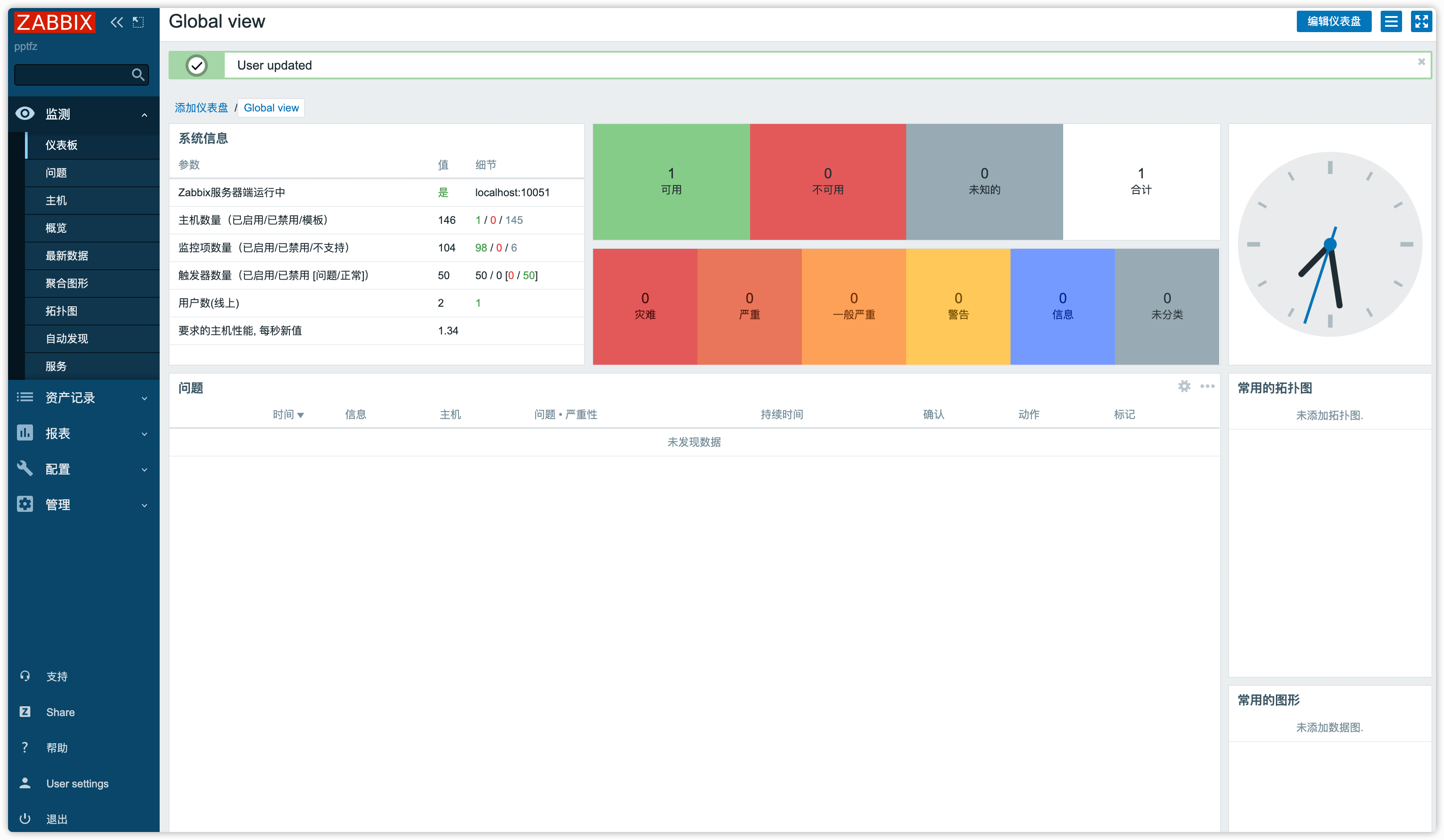Click 未添加拓扑图. text
The height and width of the screenshot is (840, 1444).
[1329, 415]
